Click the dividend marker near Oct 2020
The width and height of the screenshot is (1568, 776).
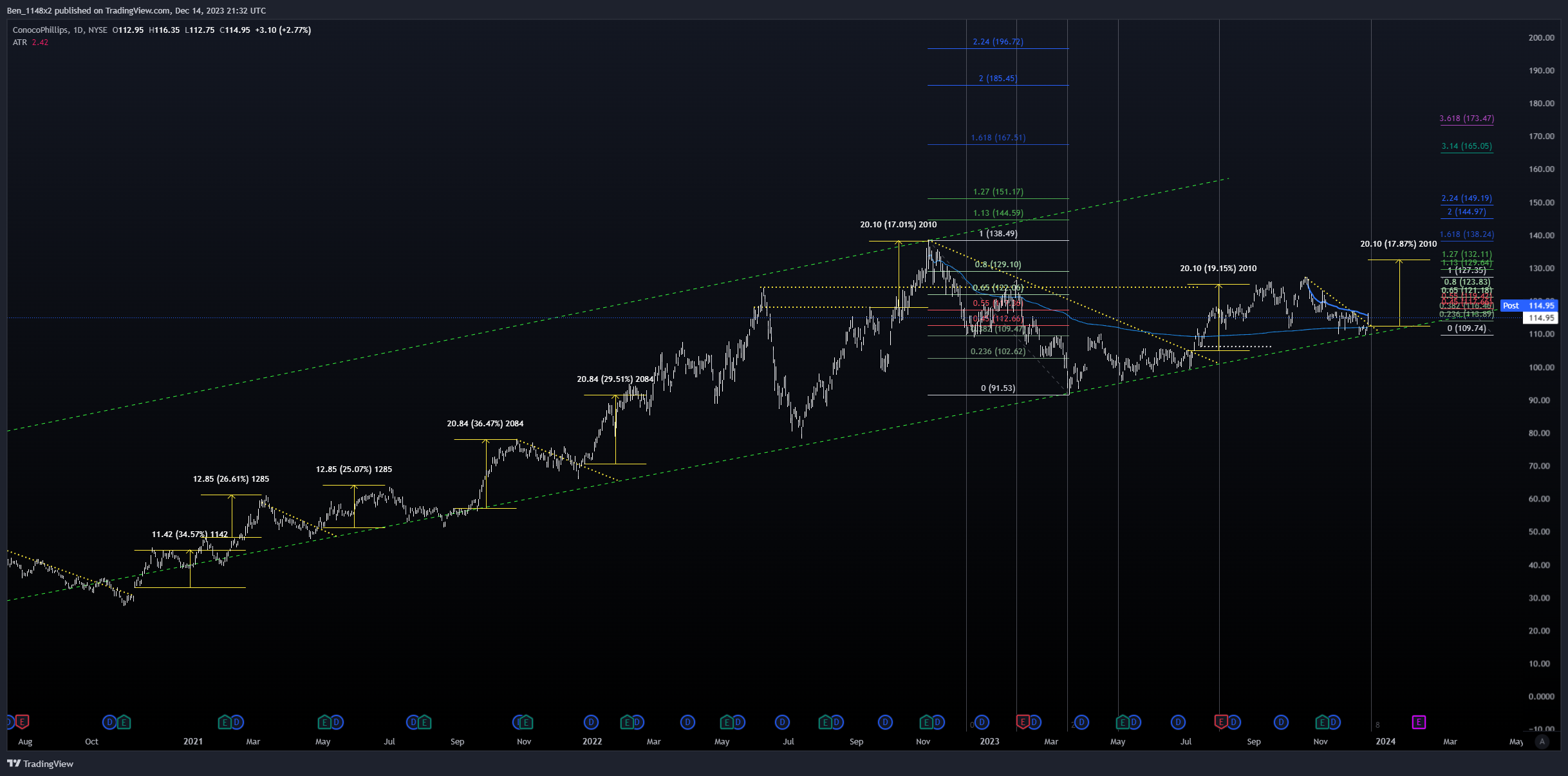coord(109,722)
